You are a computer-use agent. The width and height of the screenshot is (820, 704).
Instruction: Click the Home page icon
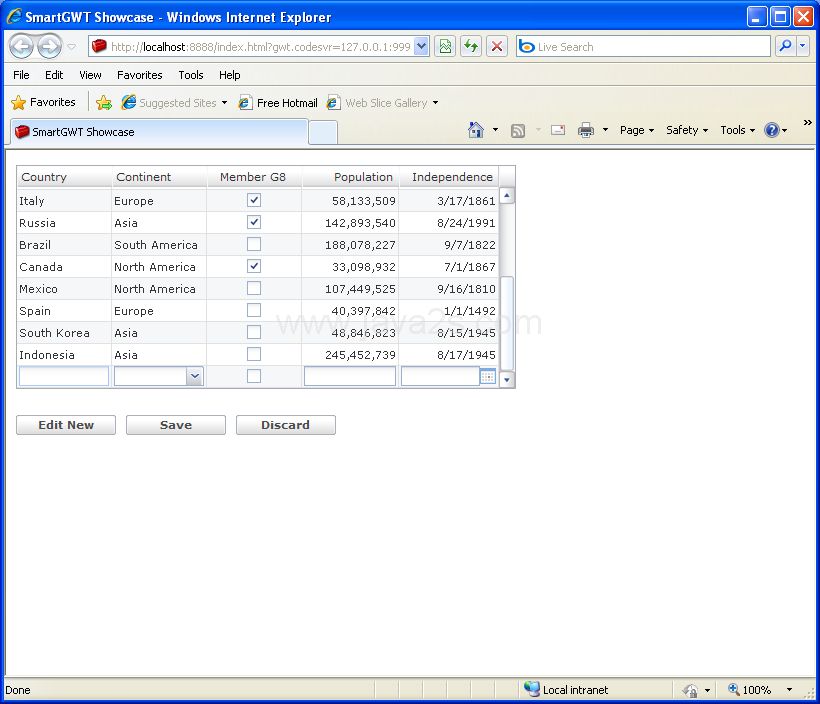click(475, 130)
